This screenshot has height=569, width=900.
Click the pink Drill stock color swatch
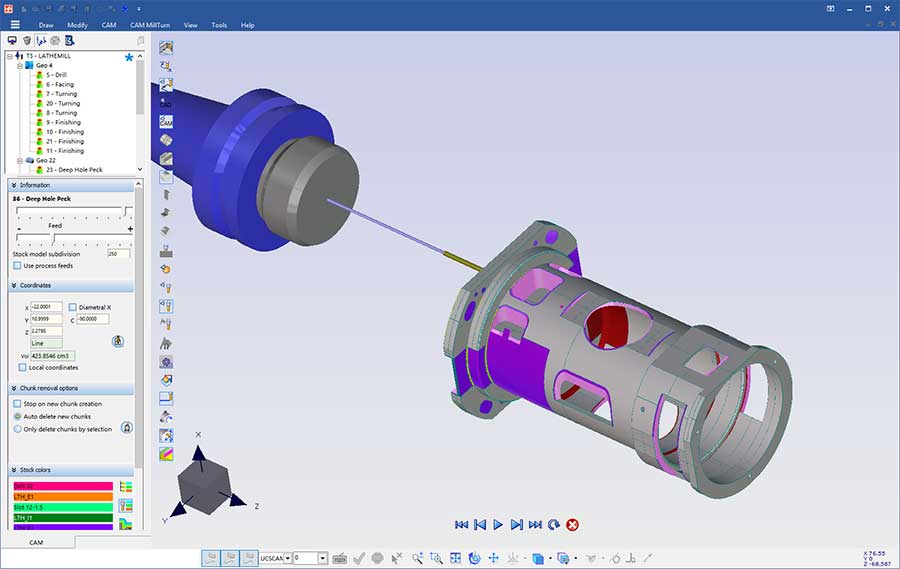tap(62, 486)
